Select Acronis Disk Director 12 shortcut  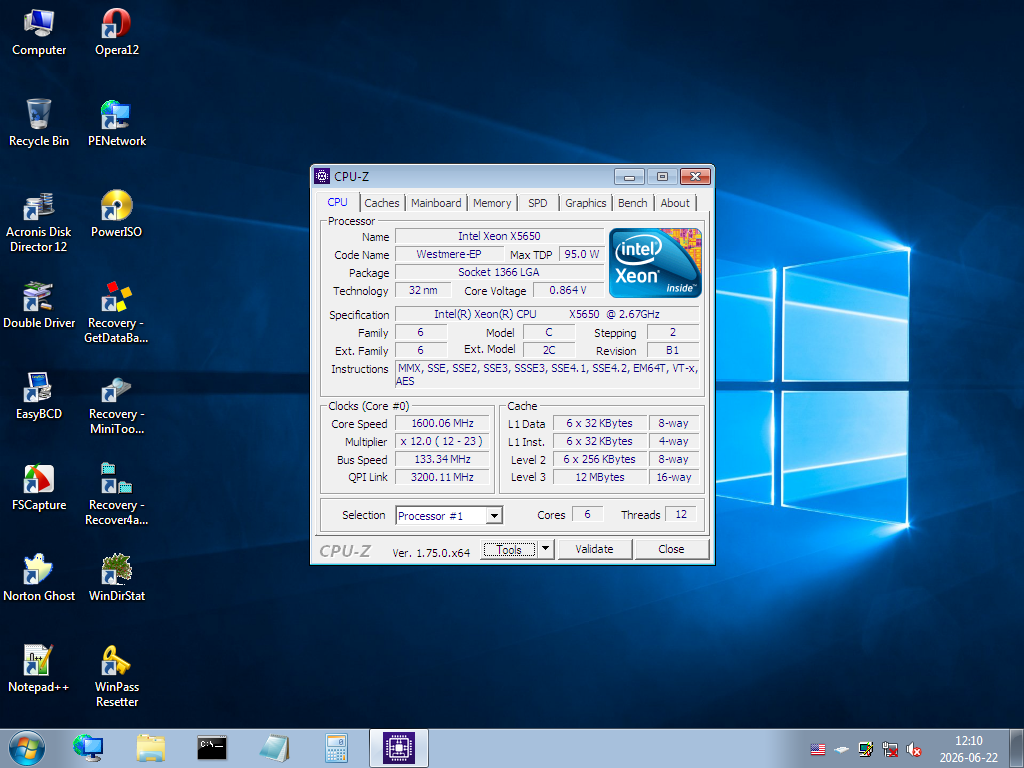(x=39, y=222)
